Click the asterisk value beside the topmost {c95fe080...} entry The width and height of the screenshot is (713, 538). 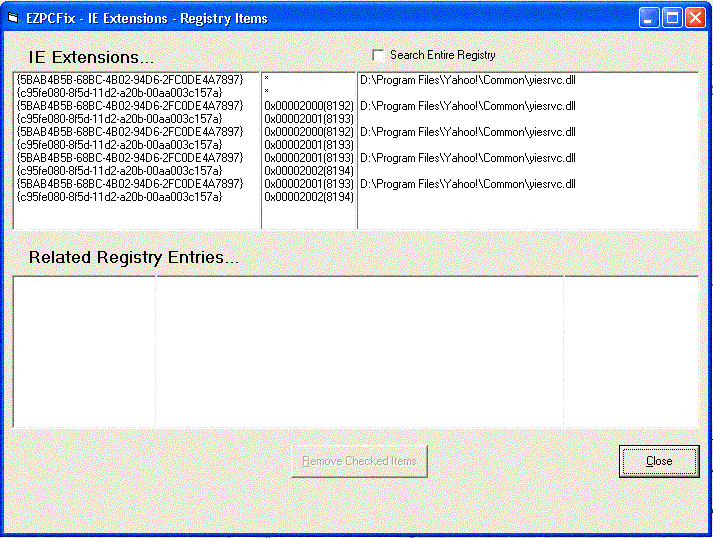pos(266,91)
